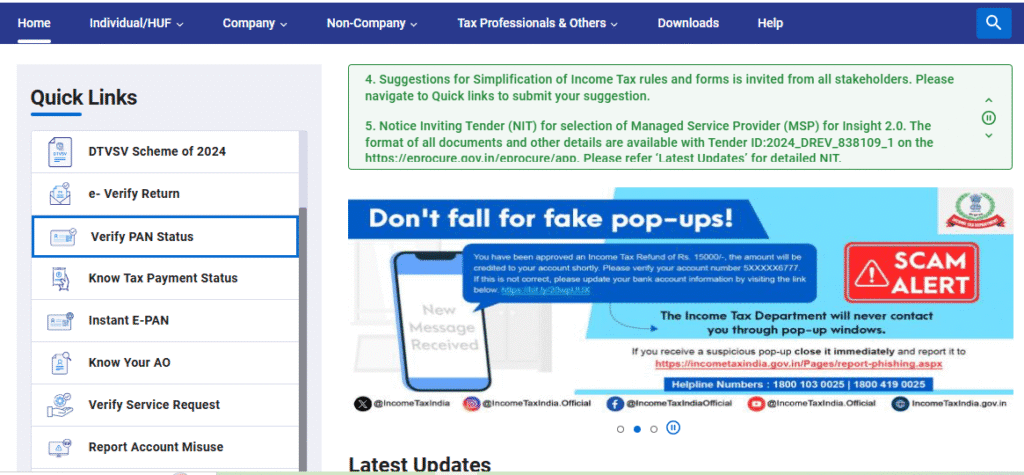Open Know Tax Payment Status link
This screenshot has width=1024, height=475.
(x=163, y=278)
